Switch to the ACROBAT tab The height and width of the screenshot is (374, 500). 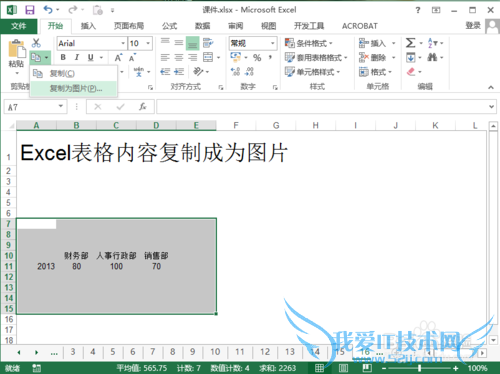point(360,26)
